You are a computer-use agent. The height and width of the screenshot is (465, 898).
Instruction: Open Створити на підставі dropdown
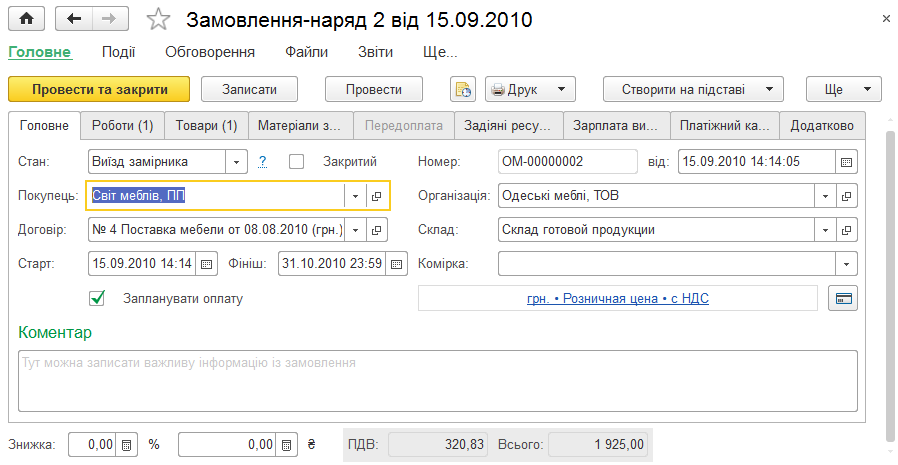point(693,89)
